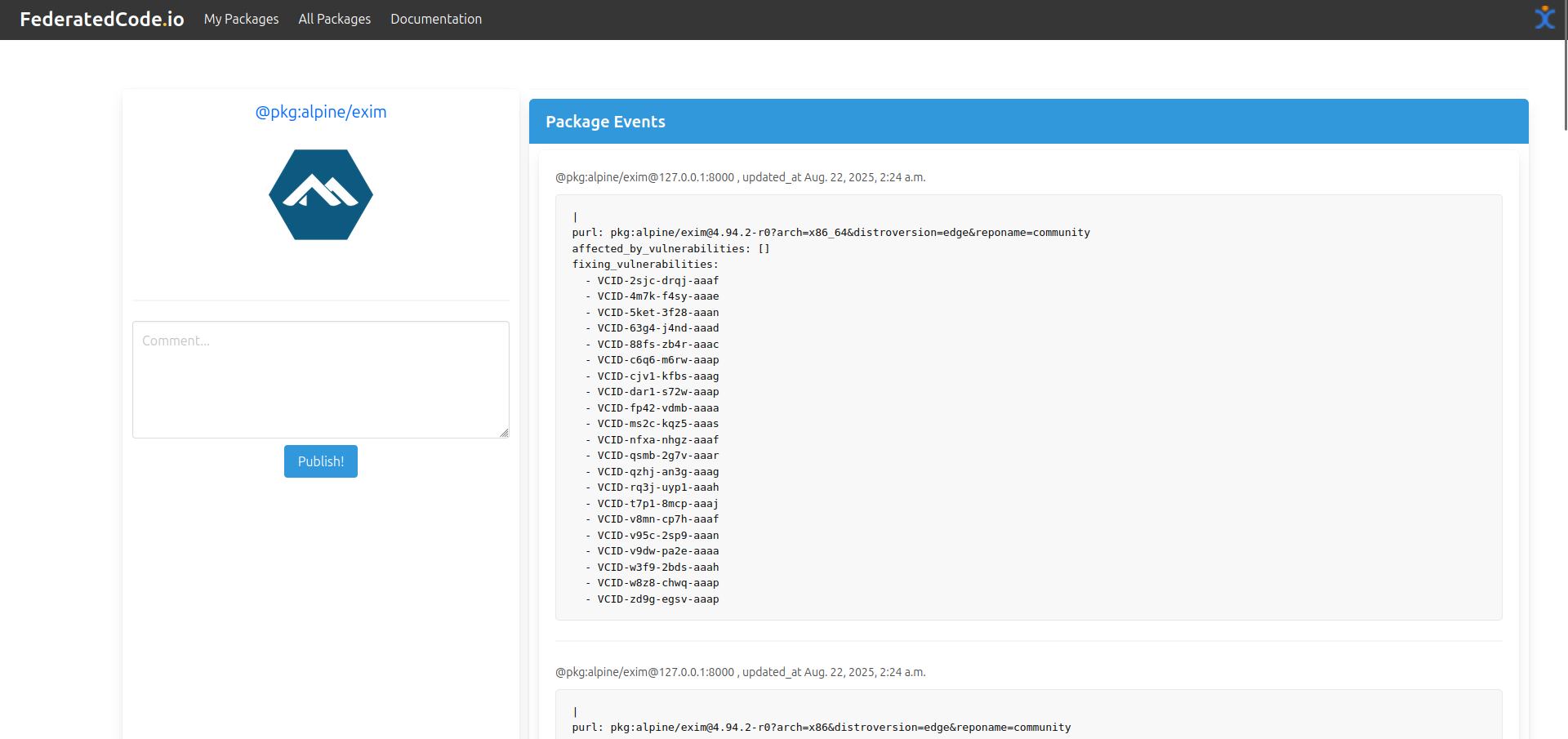Click VCID-w3f9-2bds-aaah entry
The image size is (1568, 739).
658,568
